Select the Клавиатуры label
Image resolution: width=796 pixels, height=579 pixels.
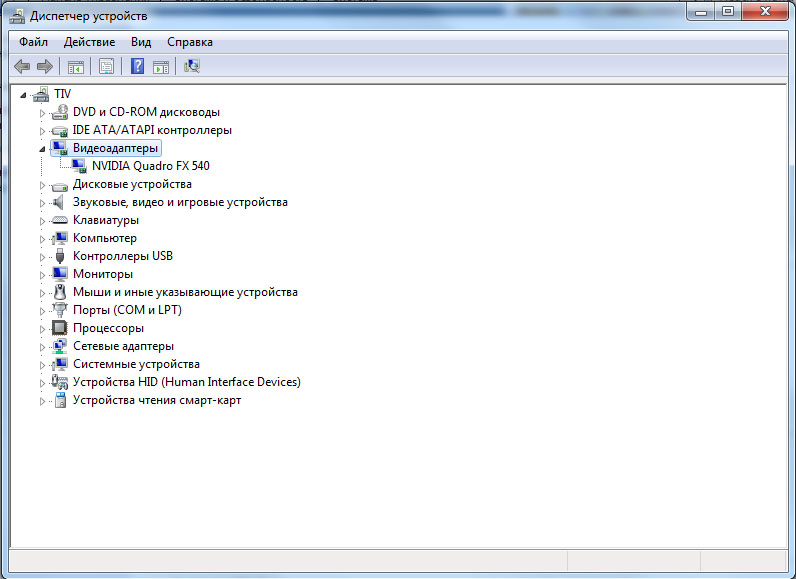106,220
